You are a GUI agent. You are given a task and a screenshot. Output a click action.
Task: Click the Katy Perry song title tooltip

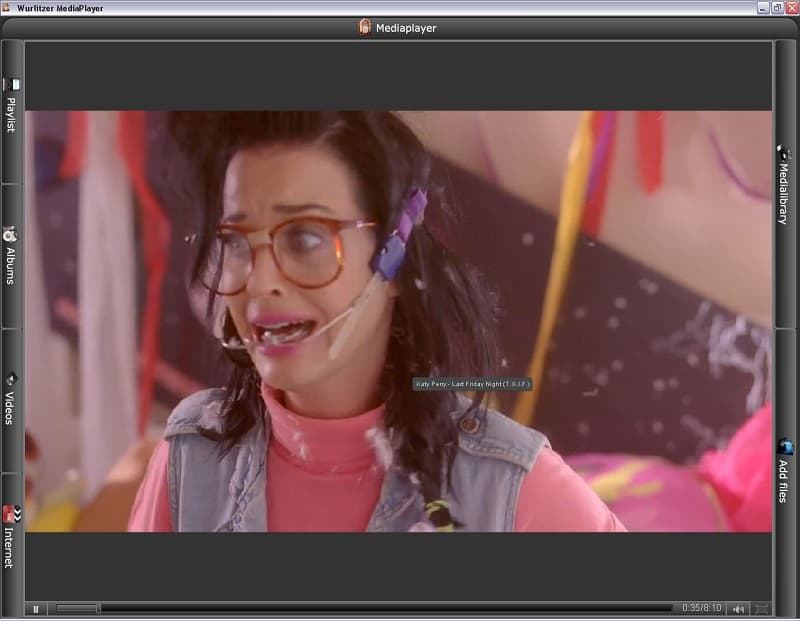click(472, 384)
